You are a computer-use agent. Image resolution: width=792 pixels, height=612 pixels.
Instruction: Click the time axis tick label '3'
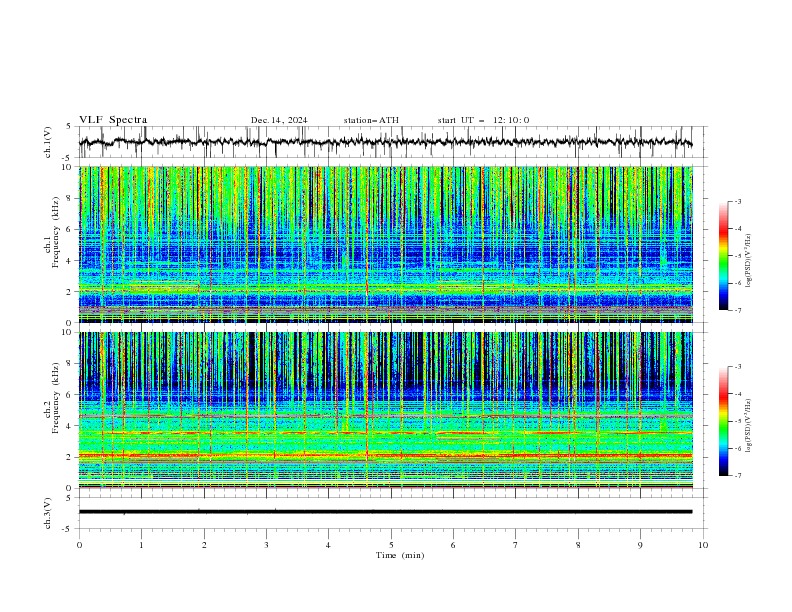[266, 545]
